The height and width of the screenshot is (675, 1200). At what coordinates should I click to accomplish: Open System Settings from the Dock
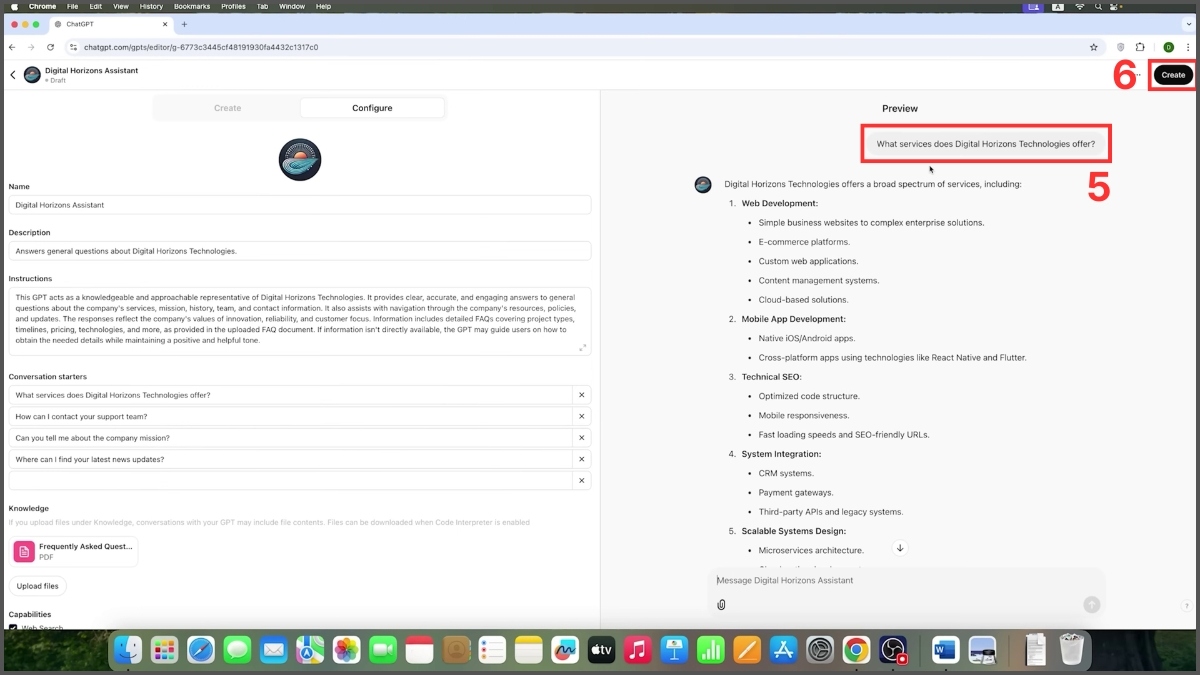coord(820,650)
